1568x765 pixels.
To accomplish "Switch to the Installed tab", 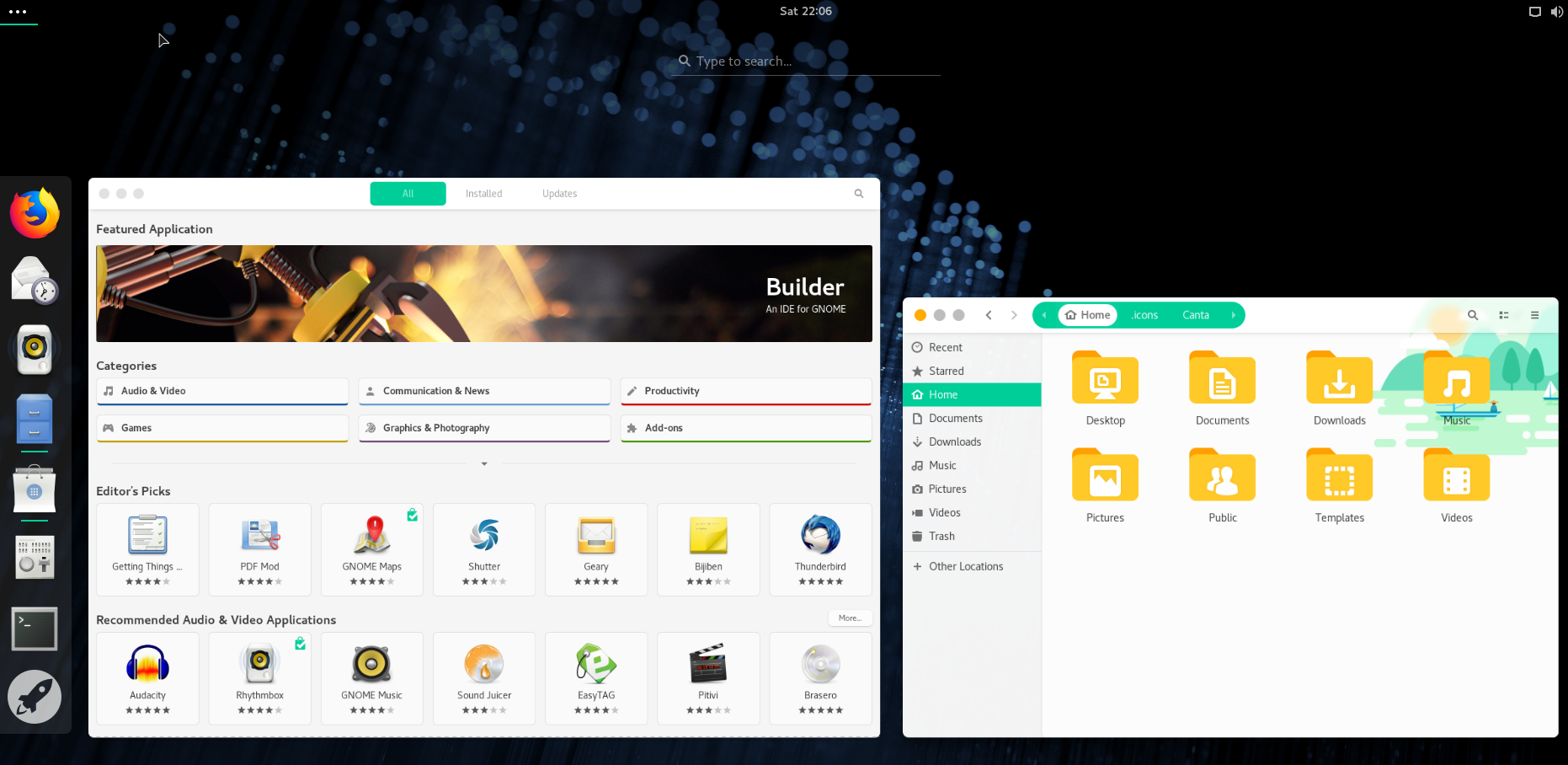I will click(483, 194).
